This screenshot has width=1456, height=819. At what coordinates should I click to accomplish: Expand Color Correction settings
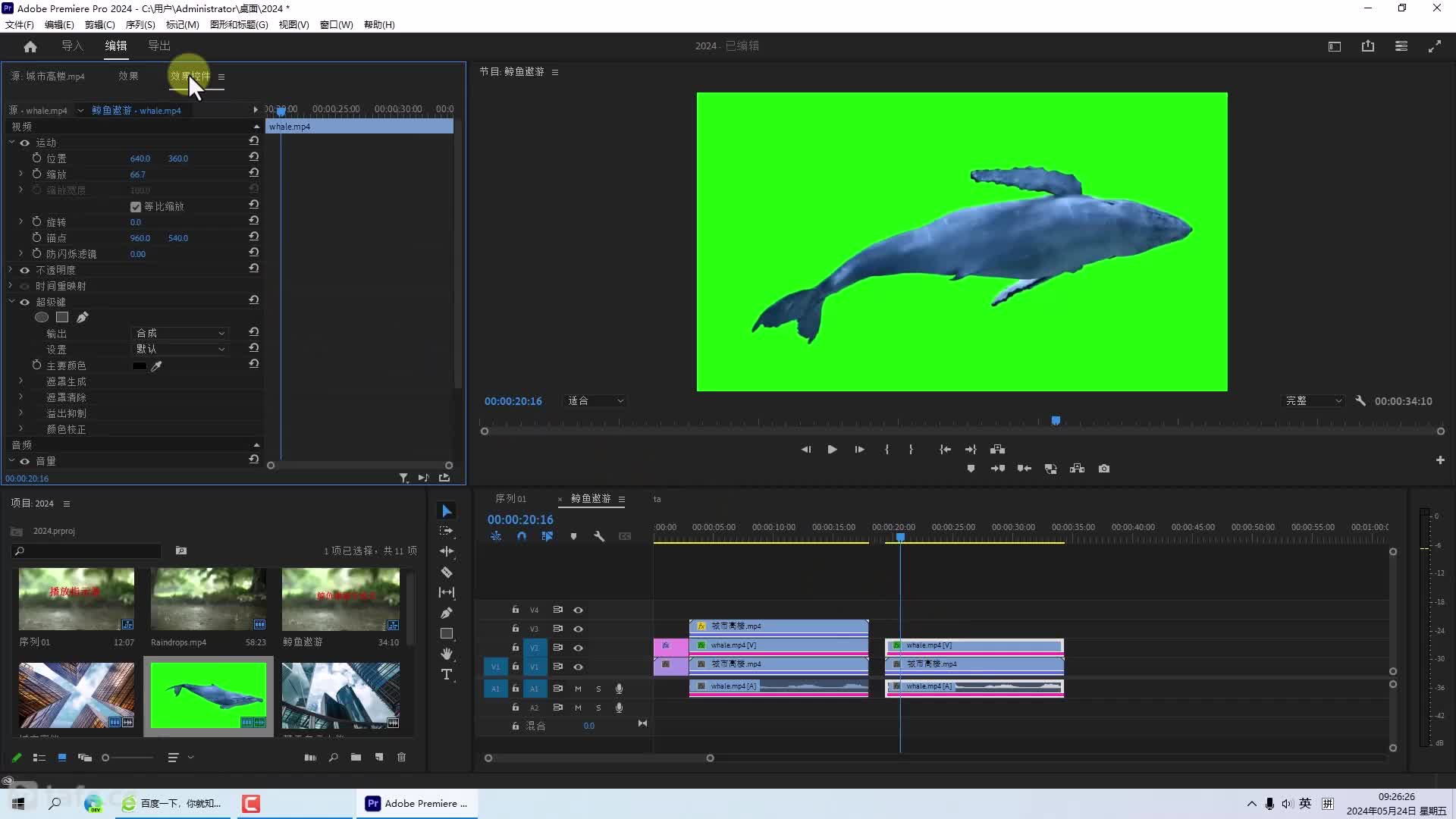20,429
